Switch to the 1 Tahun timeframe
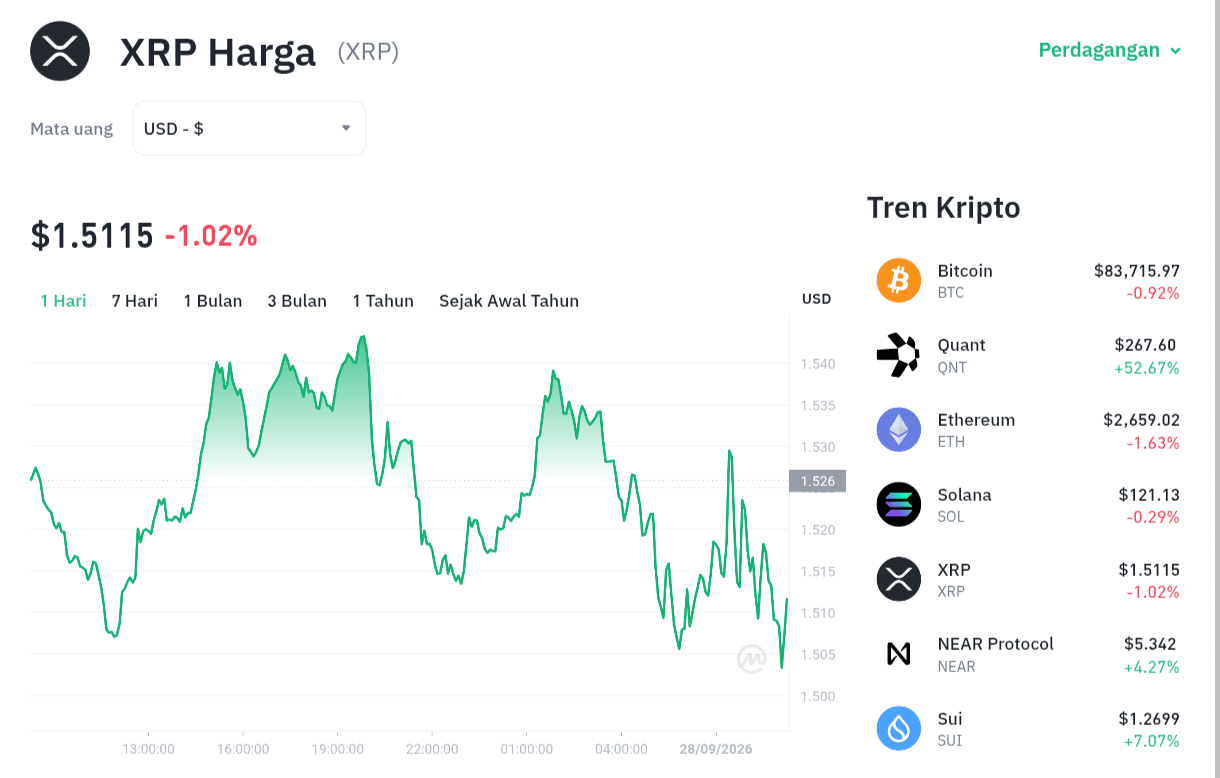Viewport: 1220px width, 778px height. click(383, 301)
